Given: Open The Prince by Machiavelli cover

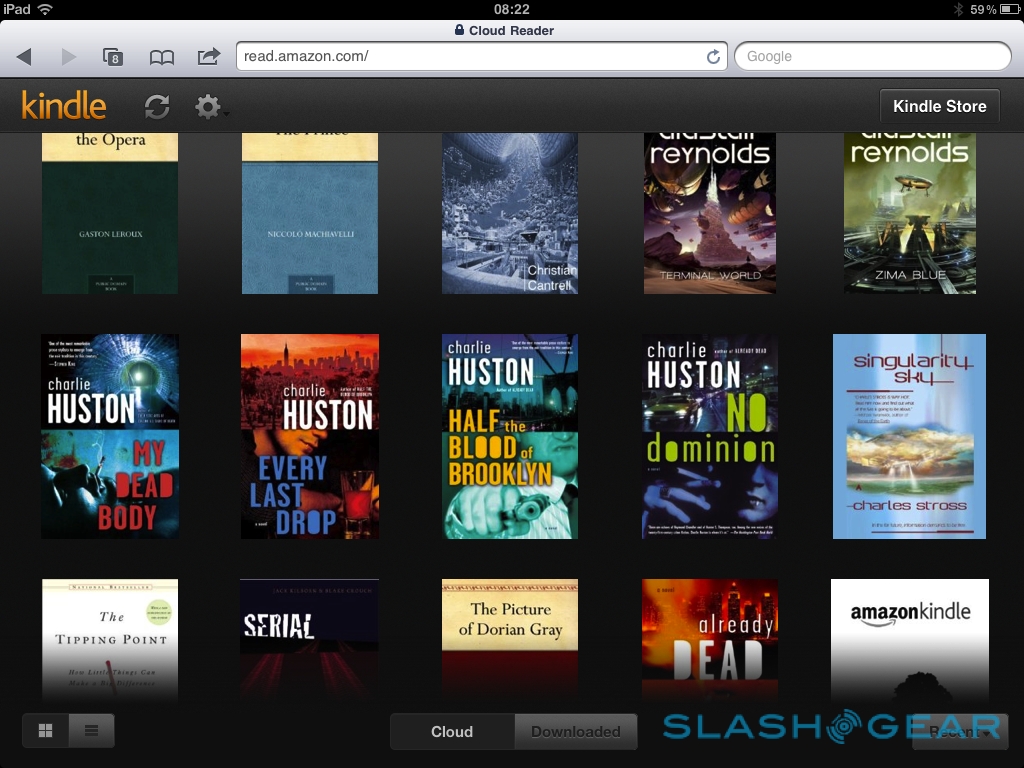Looking at the screenshot, I should 310,214.
